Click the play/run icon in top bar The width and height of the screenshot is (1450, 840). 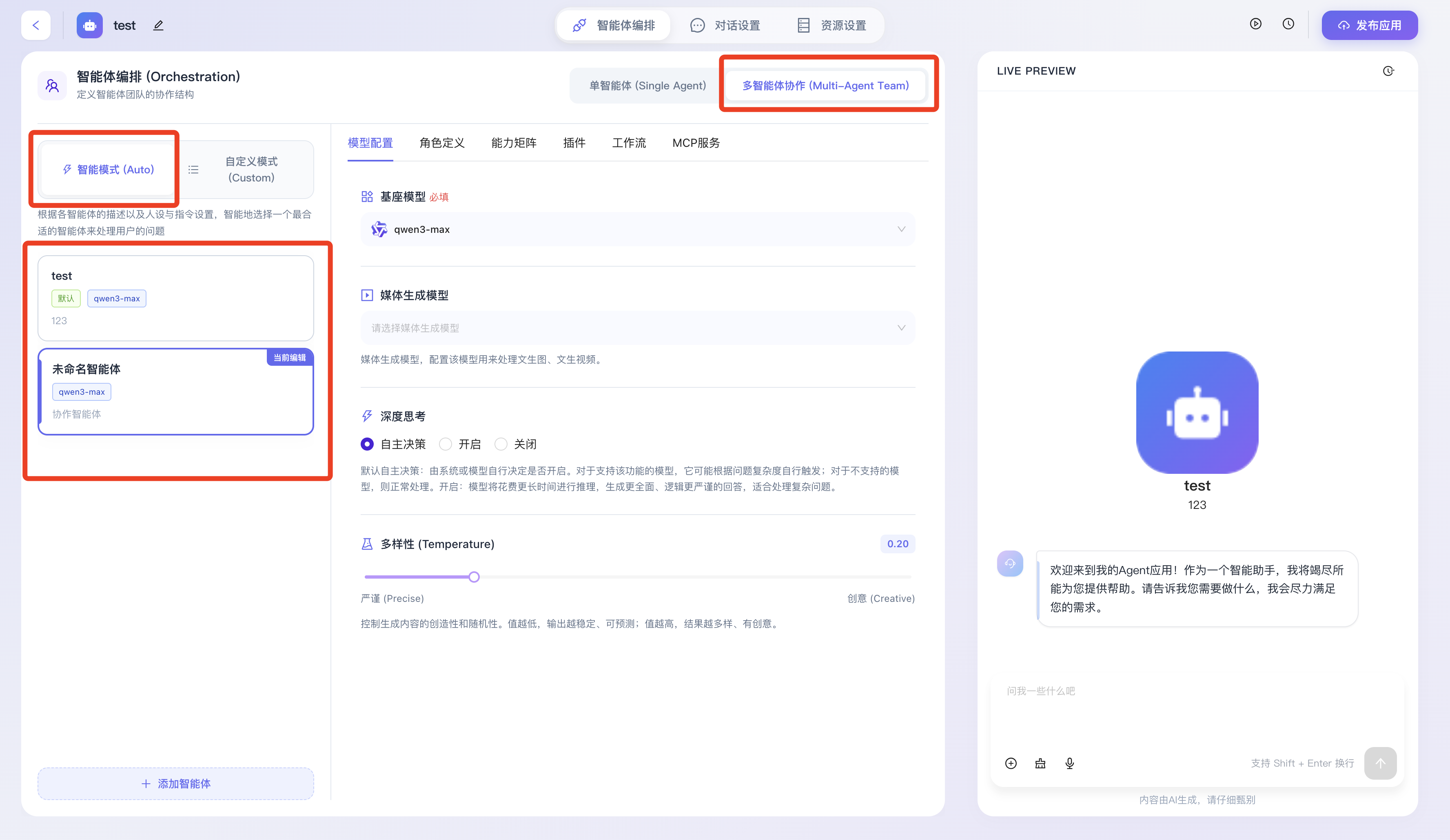coord(1255,24)
